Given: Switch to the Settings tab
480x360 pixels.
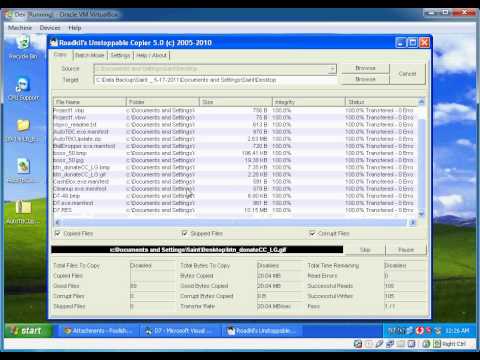Looking at the screenshot, I should 120,55.
